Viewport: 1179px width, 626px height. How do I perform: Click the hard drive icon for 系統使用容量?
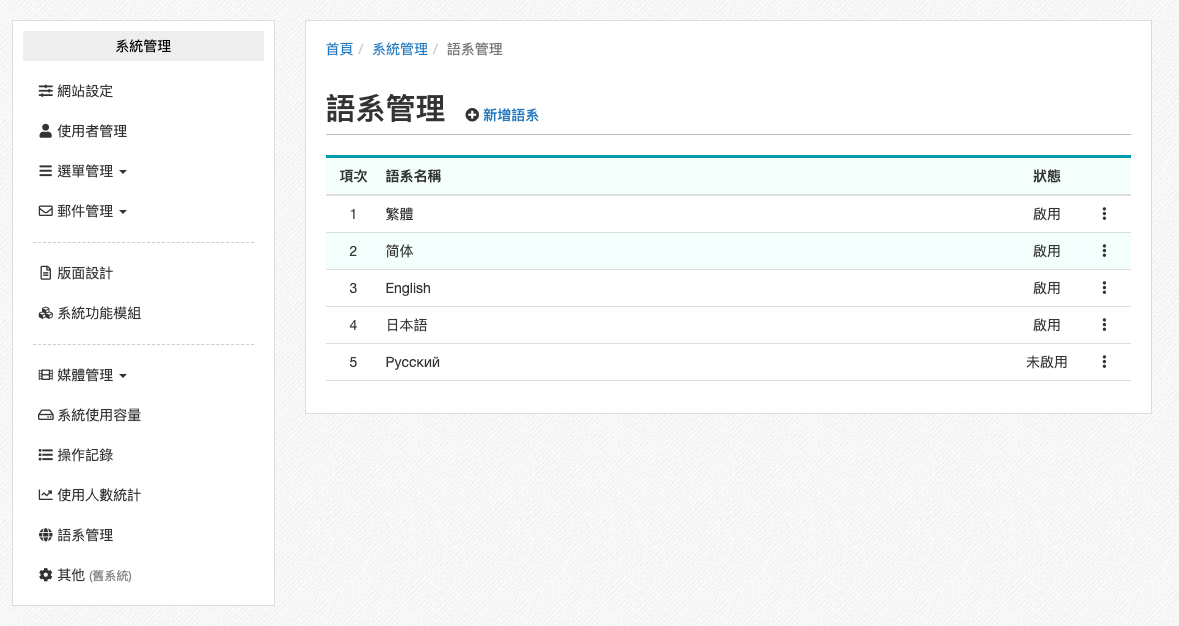(x=45, y=415)
